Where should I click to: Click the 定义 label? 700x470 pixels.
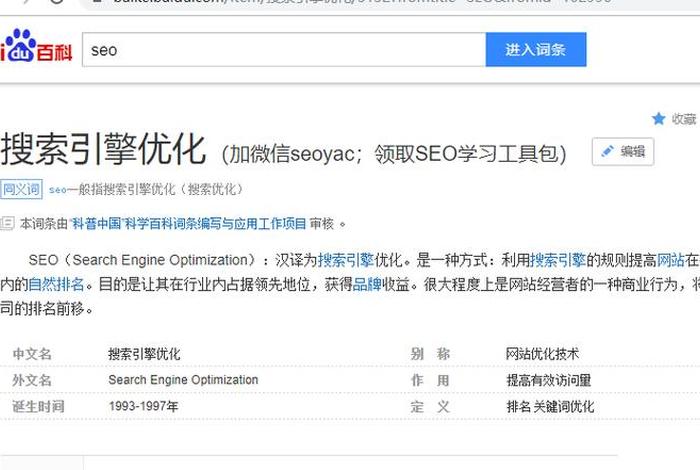(430, 407)
